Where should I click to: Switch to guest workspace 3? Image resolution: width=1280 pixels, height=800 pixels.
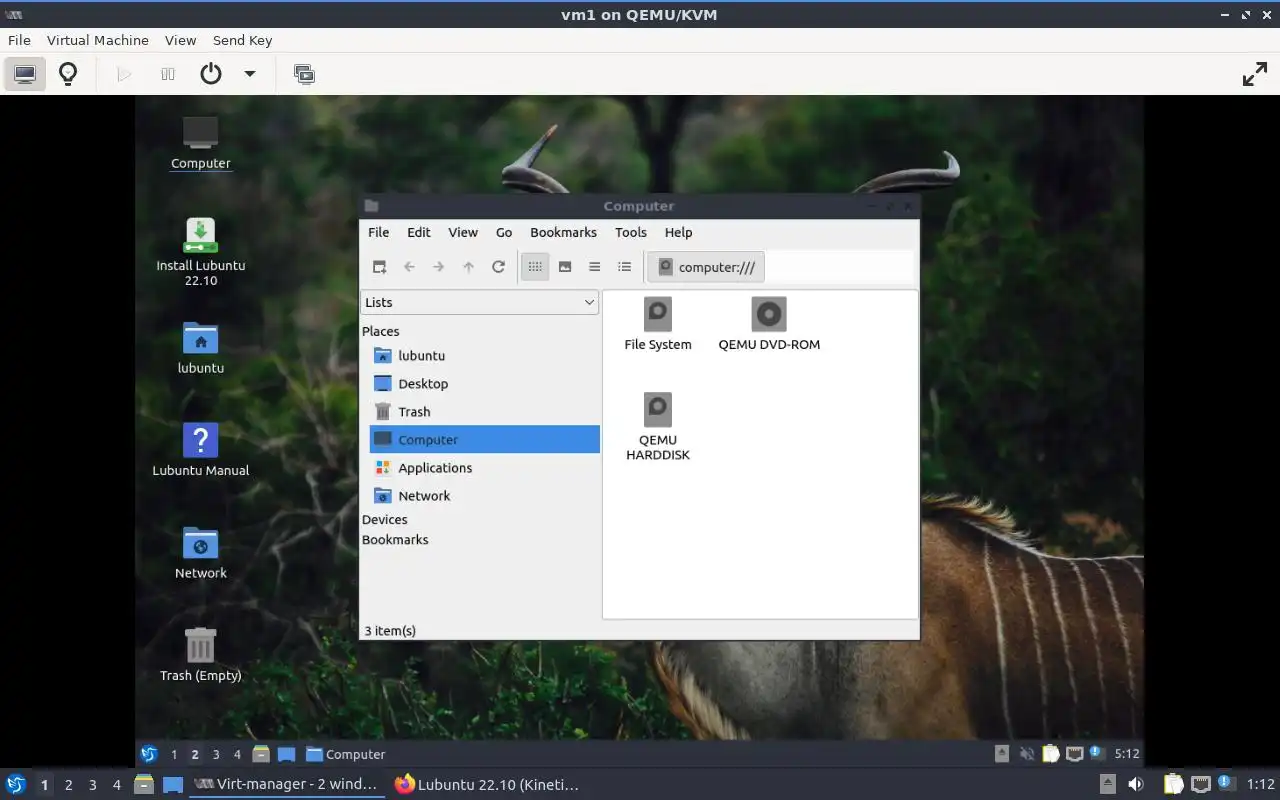point(216,754)
